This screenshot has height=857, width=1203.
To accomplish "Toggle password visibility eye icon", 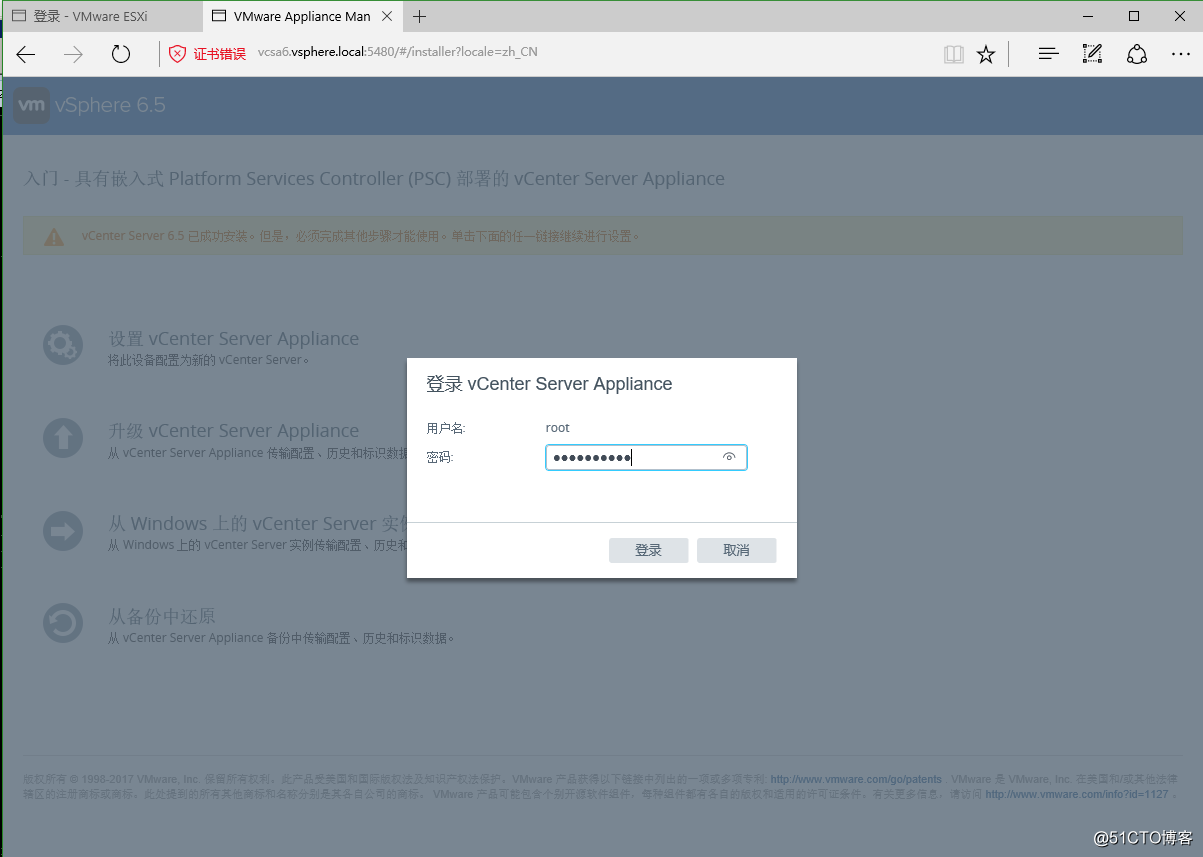I will tap(729, 457).
